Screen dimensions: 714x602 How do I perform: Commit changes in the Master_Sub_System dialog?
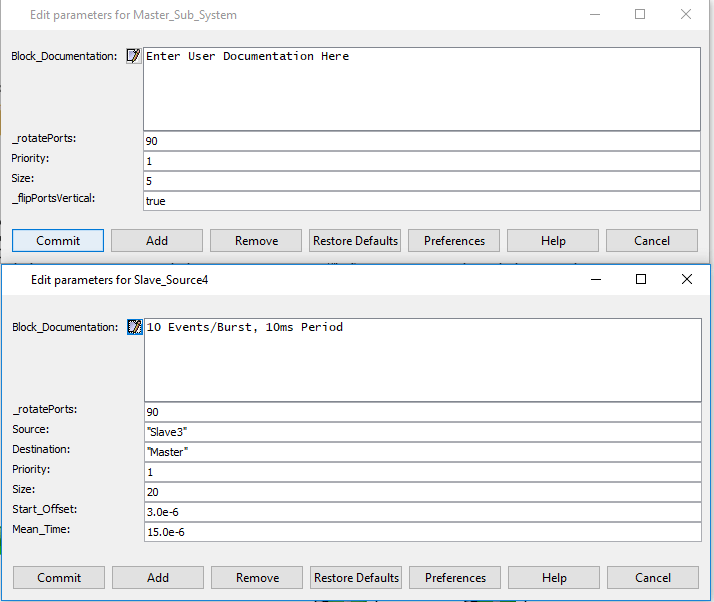click(x=58, y=241)
